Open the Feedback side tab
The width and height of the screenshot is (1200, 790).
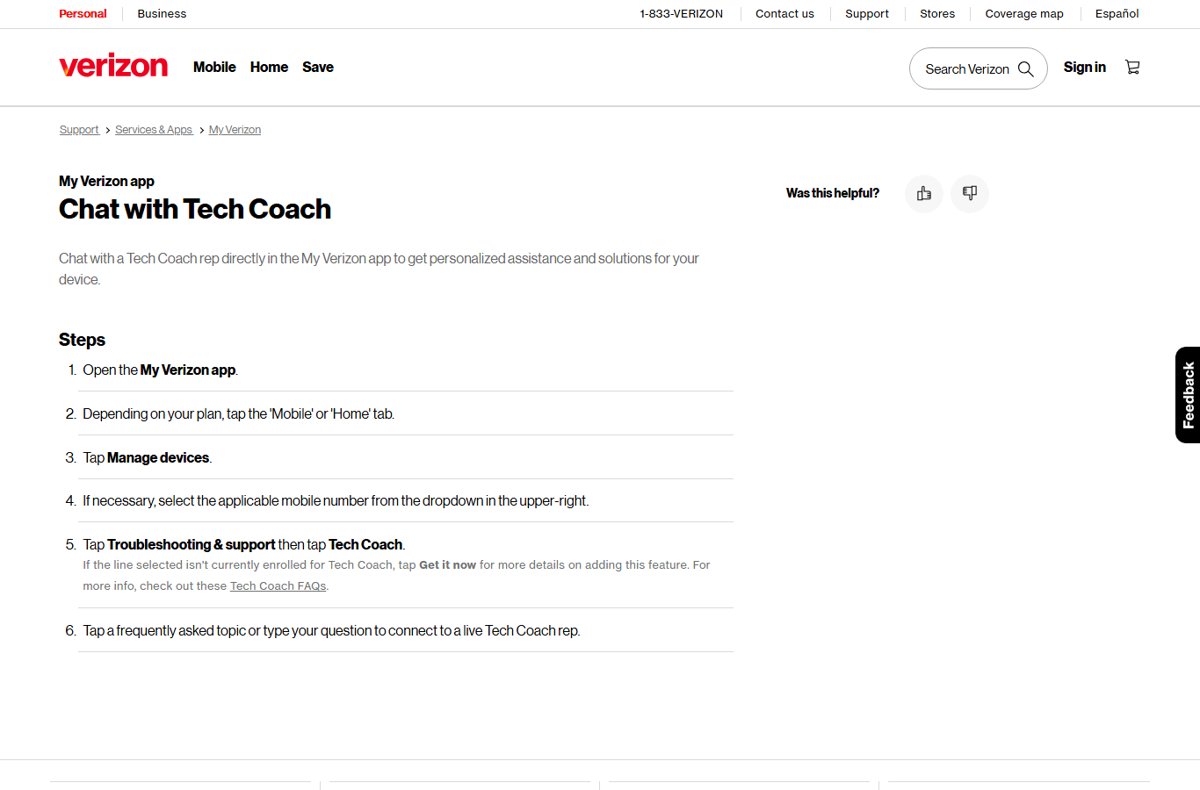pyautogui.click(x=1188, y=395)
